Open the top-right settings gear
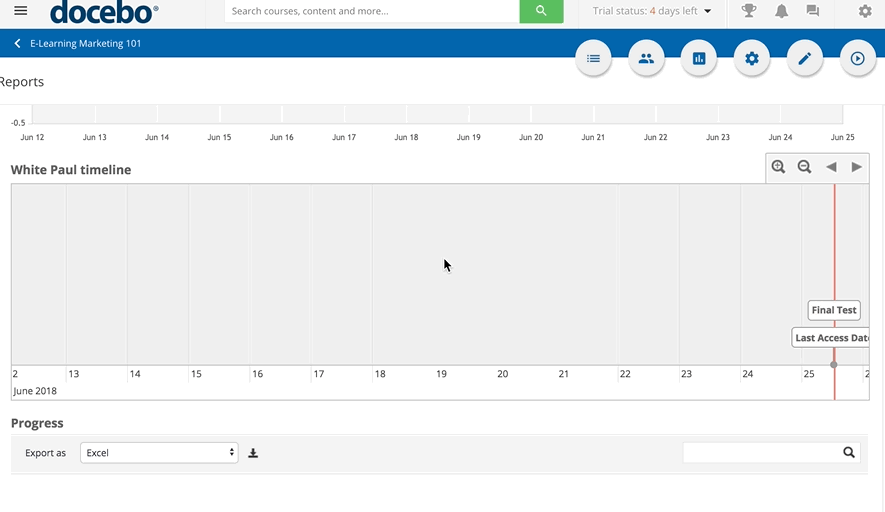This screenshot has height=512, width=885. click(865, 11)
